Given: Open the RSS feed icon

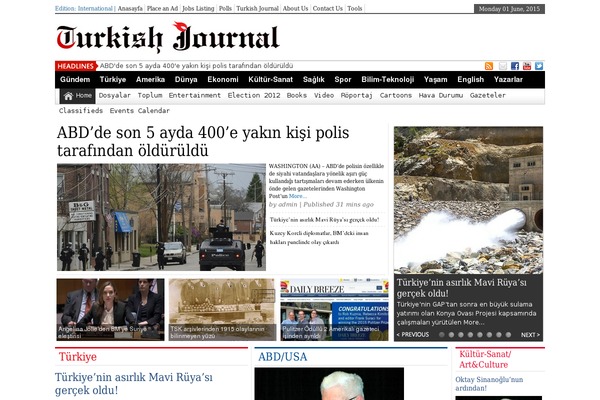Looking at the screenshot, I should coord(489,66).
